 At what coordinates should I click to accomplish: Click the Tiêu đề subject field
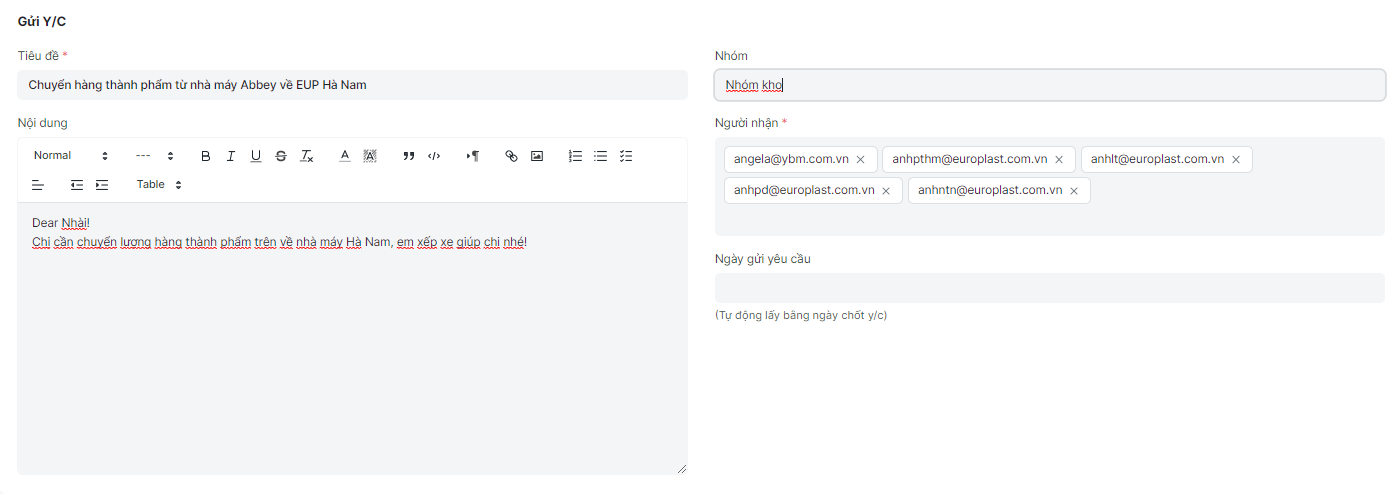tap(352, 85)
